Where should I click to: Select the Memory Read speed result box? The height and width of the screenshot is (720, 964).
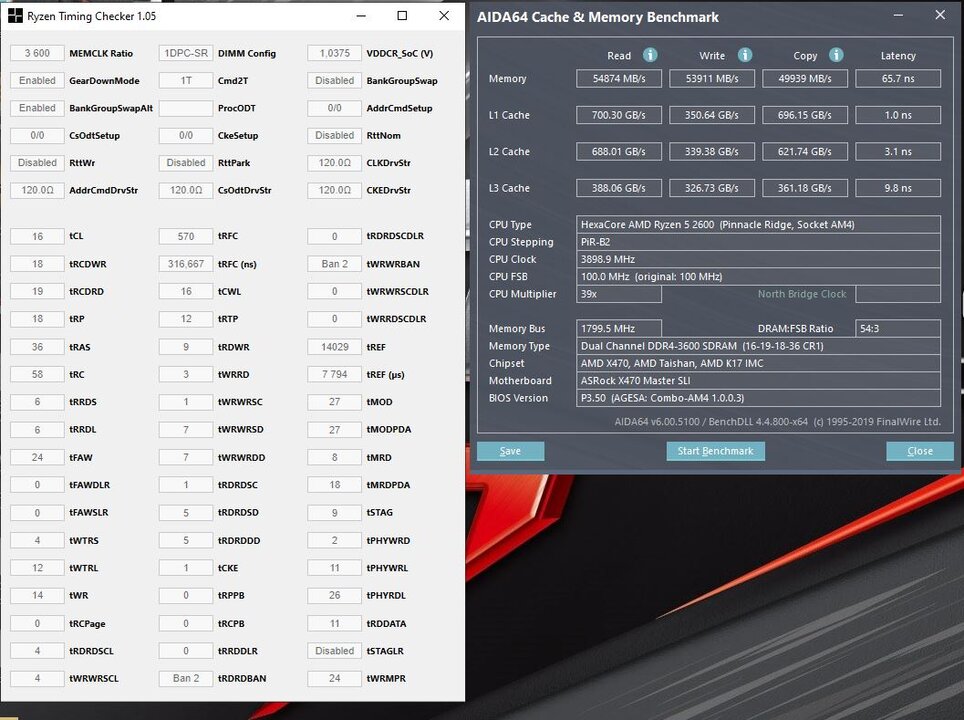619,78
